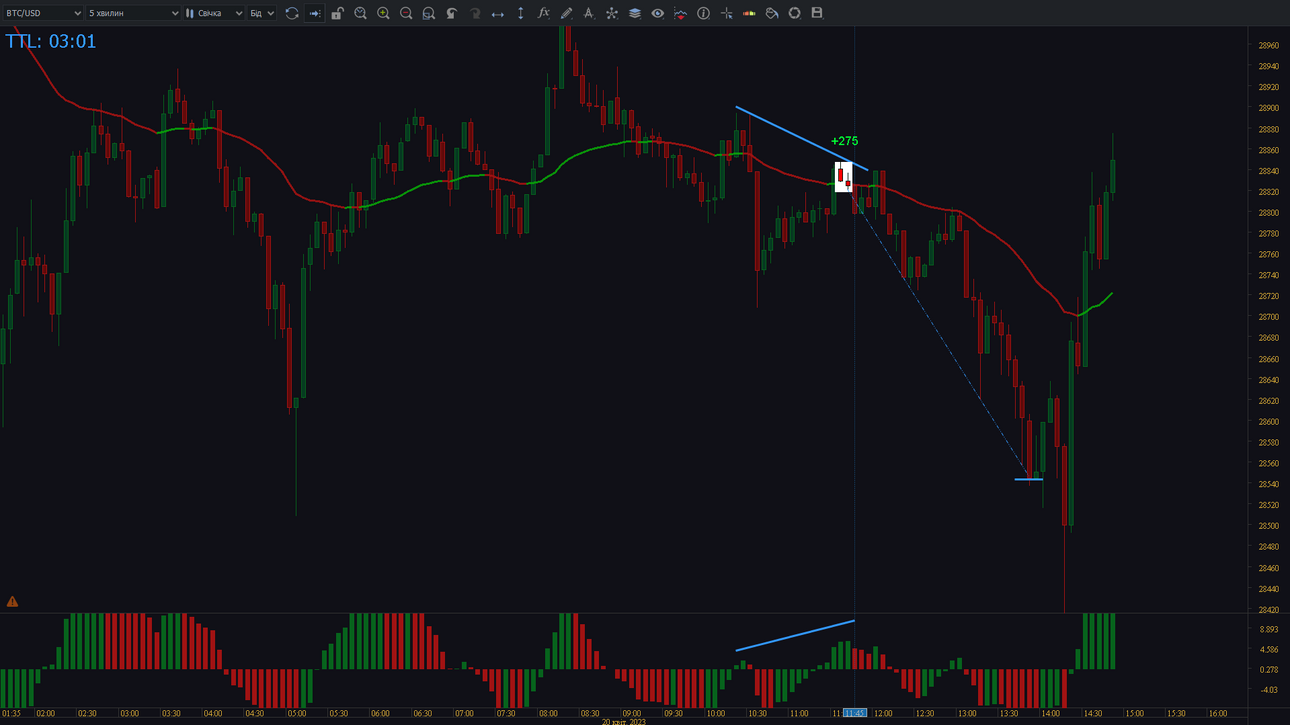The image size is (1290, 725).
Task: Click the 08:00 time axis label
Action: 548,713
